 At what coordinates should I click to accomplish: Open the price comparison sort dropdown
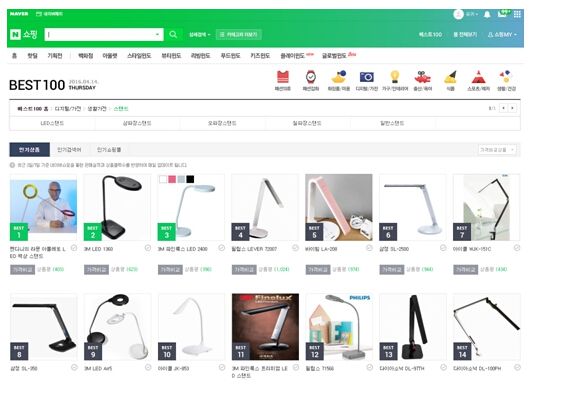(497, 150)
